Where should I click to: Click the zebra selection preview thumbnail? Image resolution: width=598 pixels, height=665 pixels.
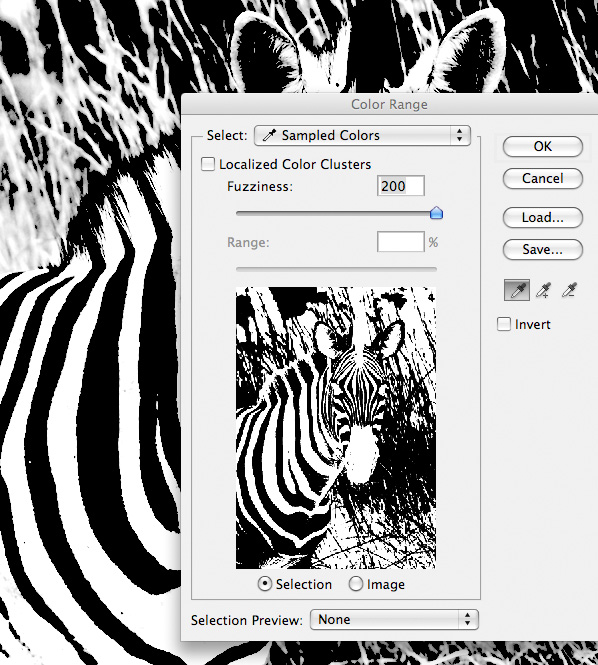point(336,428)
